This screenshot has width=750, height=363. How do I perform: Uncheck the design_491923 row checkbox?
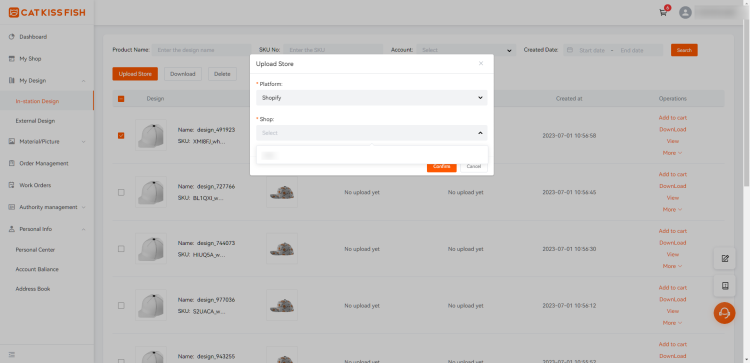(x=121, y=135)
